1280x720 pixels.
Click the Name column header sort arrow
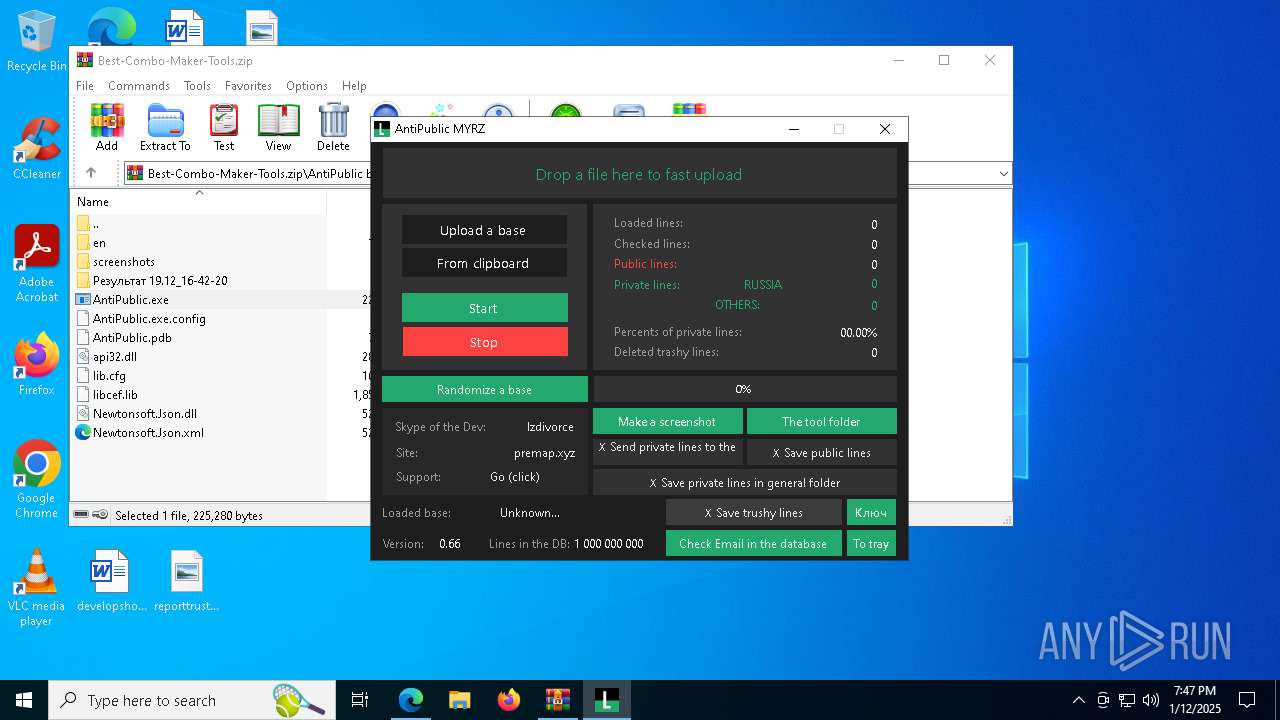click(198, 192)
